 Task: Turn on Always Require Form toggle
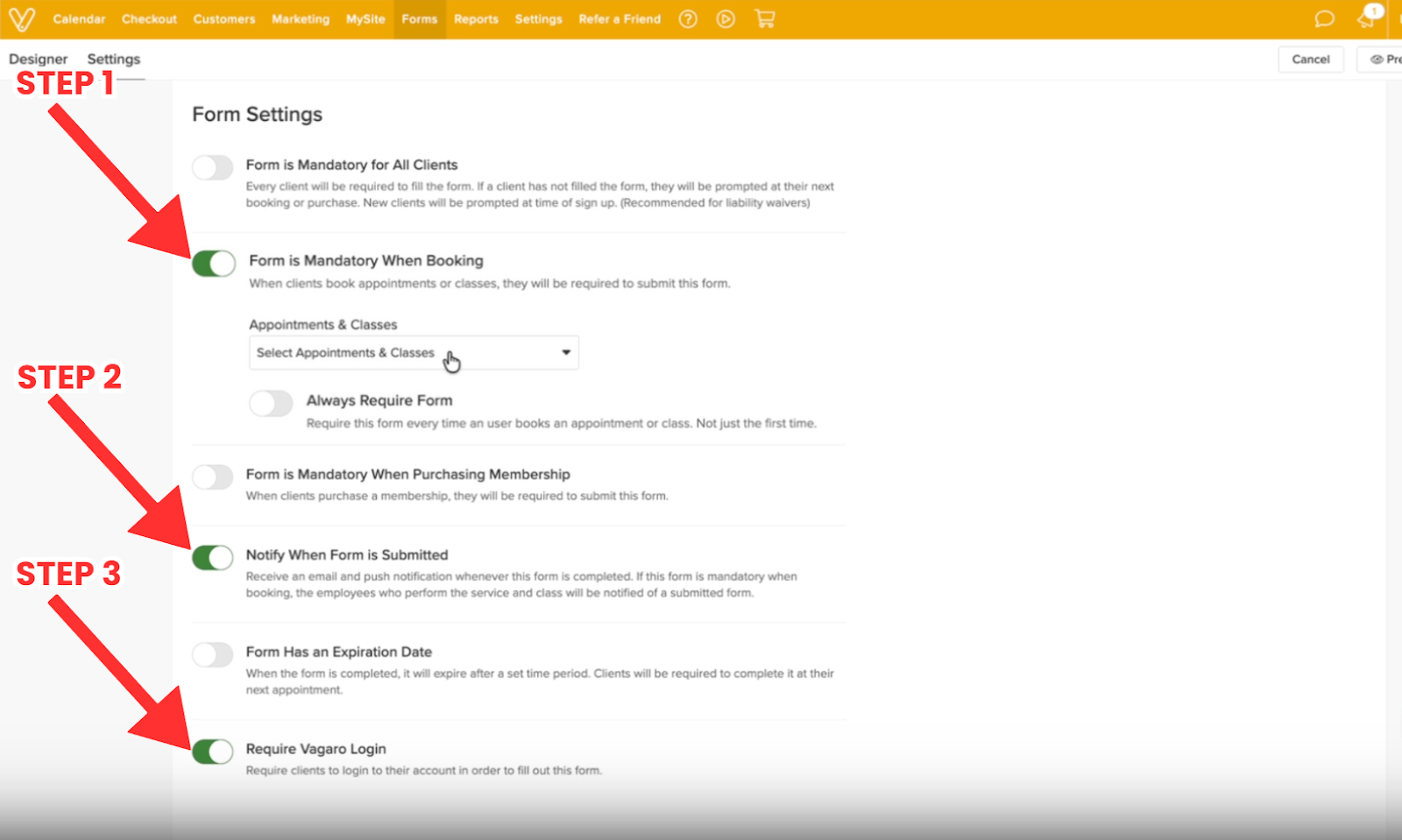pyautogui.click(x=271, y=403)
